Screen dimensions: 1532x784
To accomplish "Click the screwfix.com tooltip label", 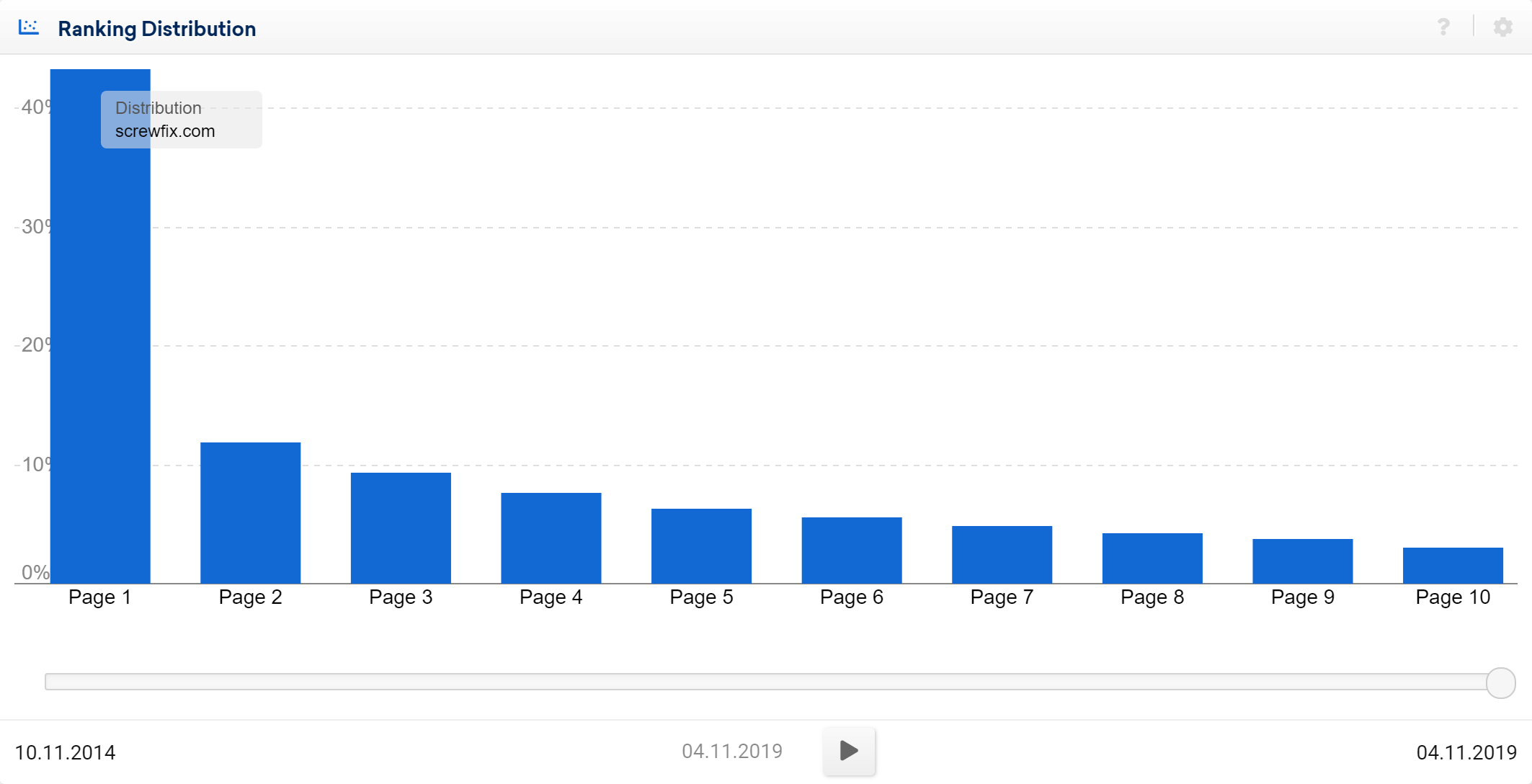I will click(x=165, y=131).
